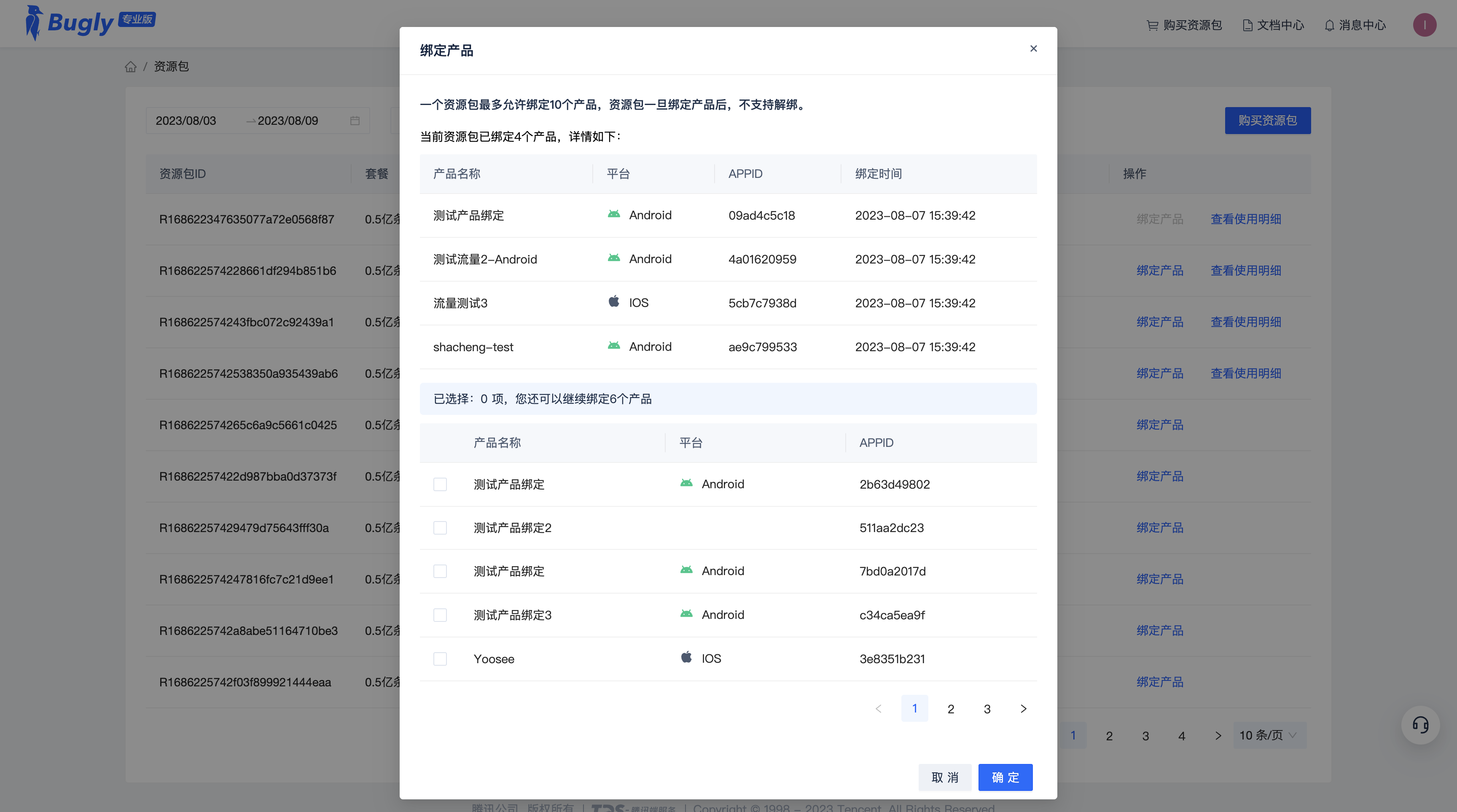The image size is (1457, 812).
Task: Click the blue 购买资源包 button
Action: click(x=1268, y=121)
